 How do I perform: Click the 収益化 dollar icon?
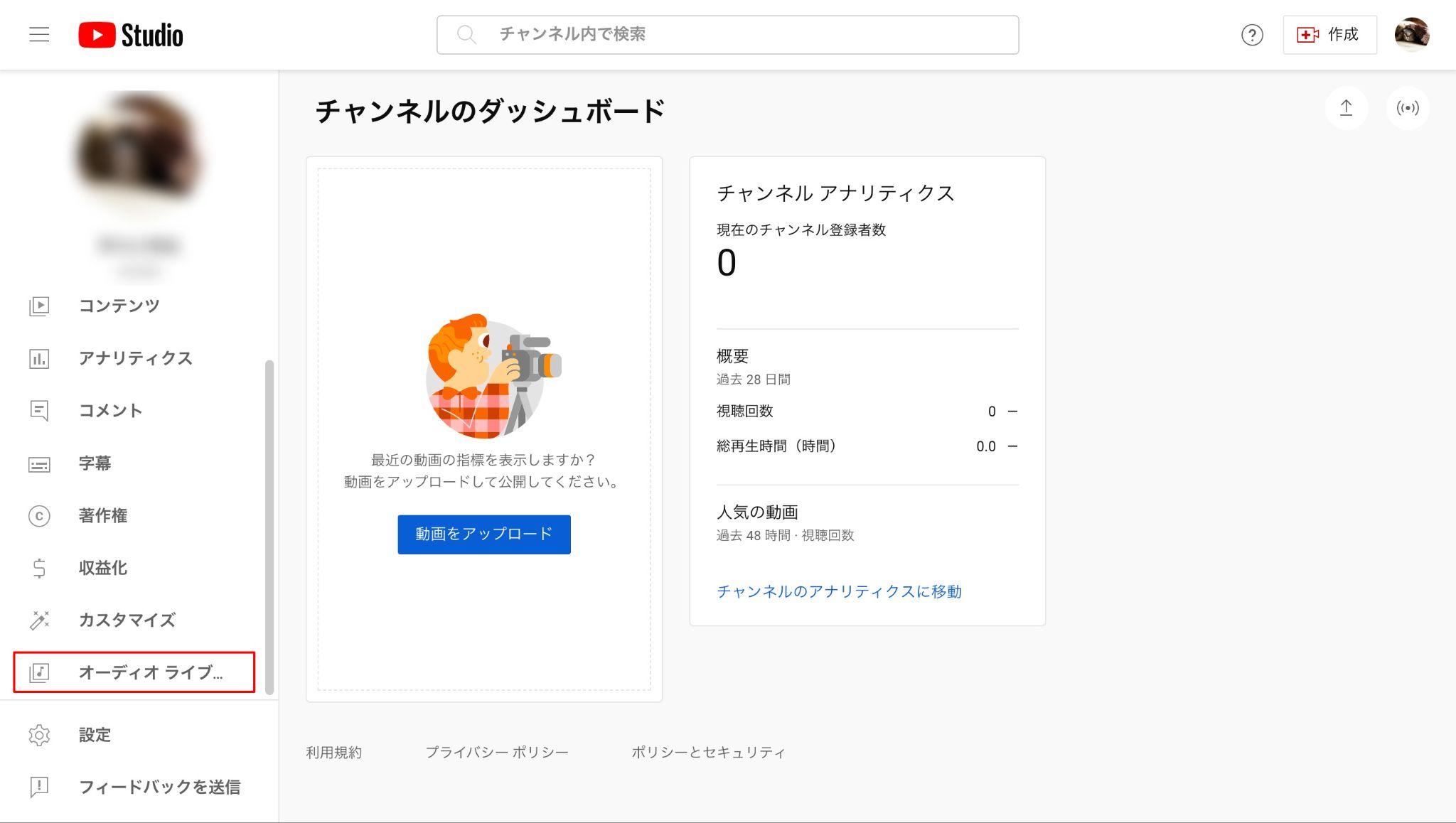point(39,569)
